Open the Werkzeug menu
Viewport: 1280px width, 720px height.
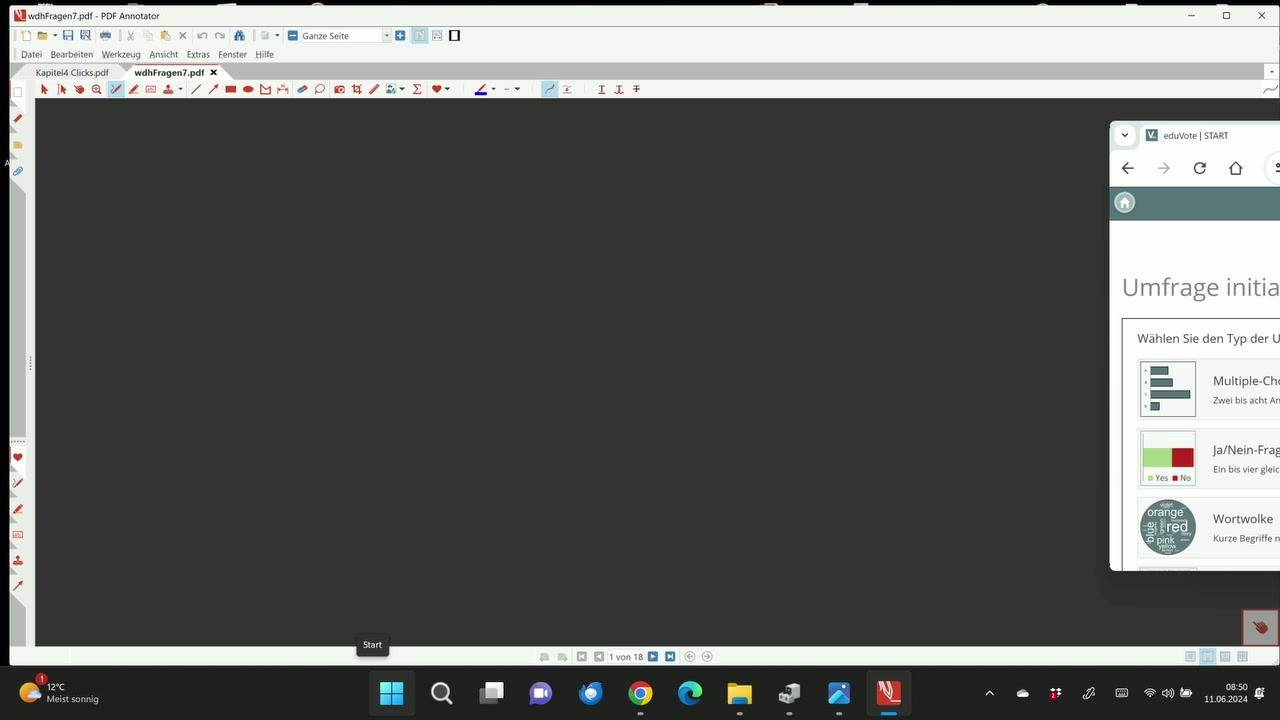click(121, 55)
